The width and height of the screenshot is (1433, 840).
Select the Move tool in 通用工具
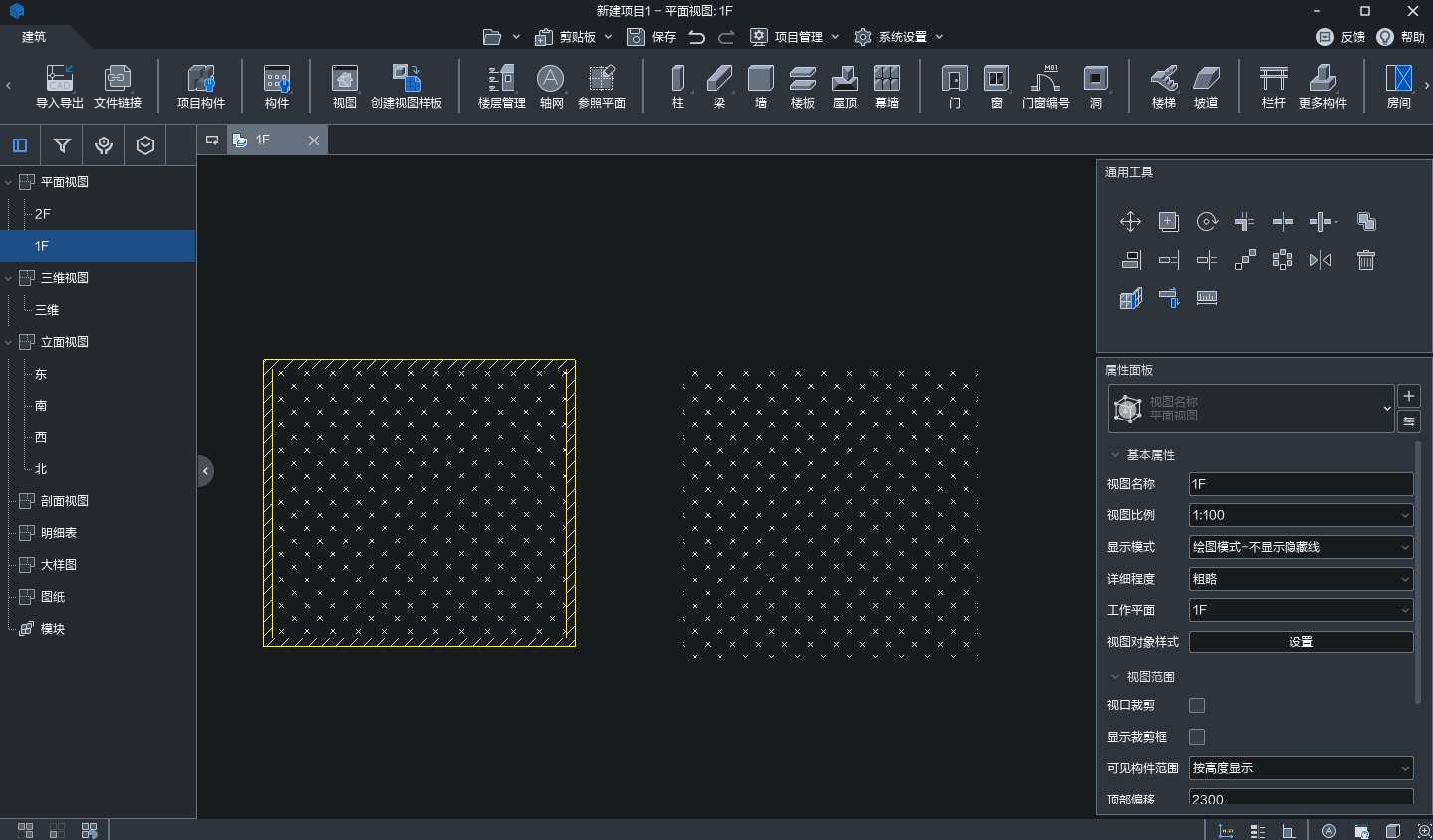tap(1130, 221)
